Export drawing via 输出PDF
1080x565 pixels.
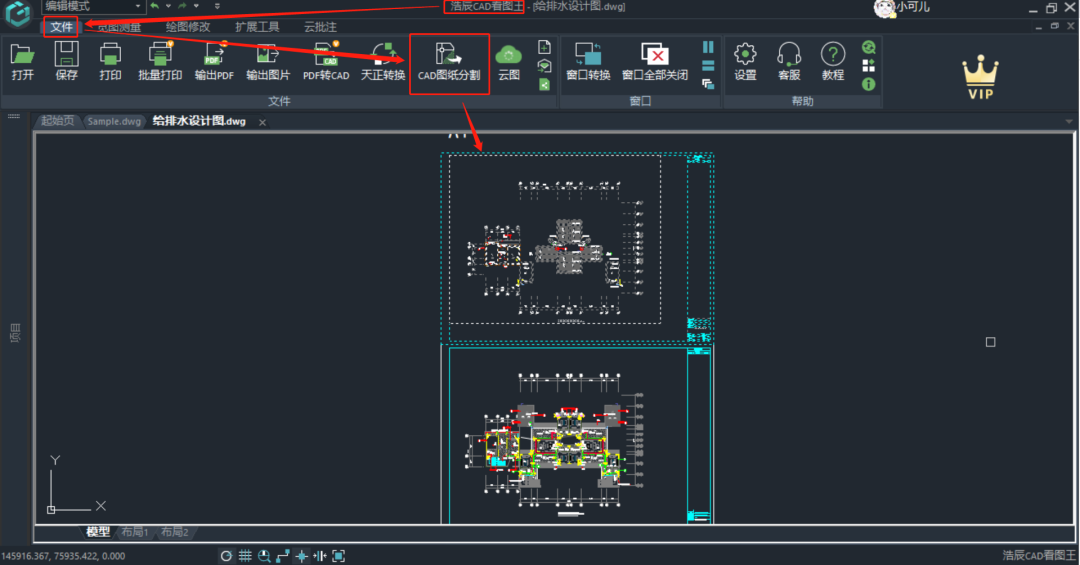pyautogui.click(x=214, y=61)
